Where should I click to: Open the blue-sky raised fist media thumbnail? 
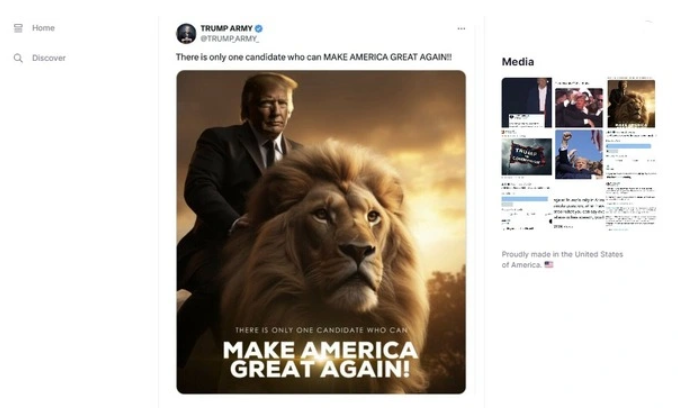(x=579, y=155)
